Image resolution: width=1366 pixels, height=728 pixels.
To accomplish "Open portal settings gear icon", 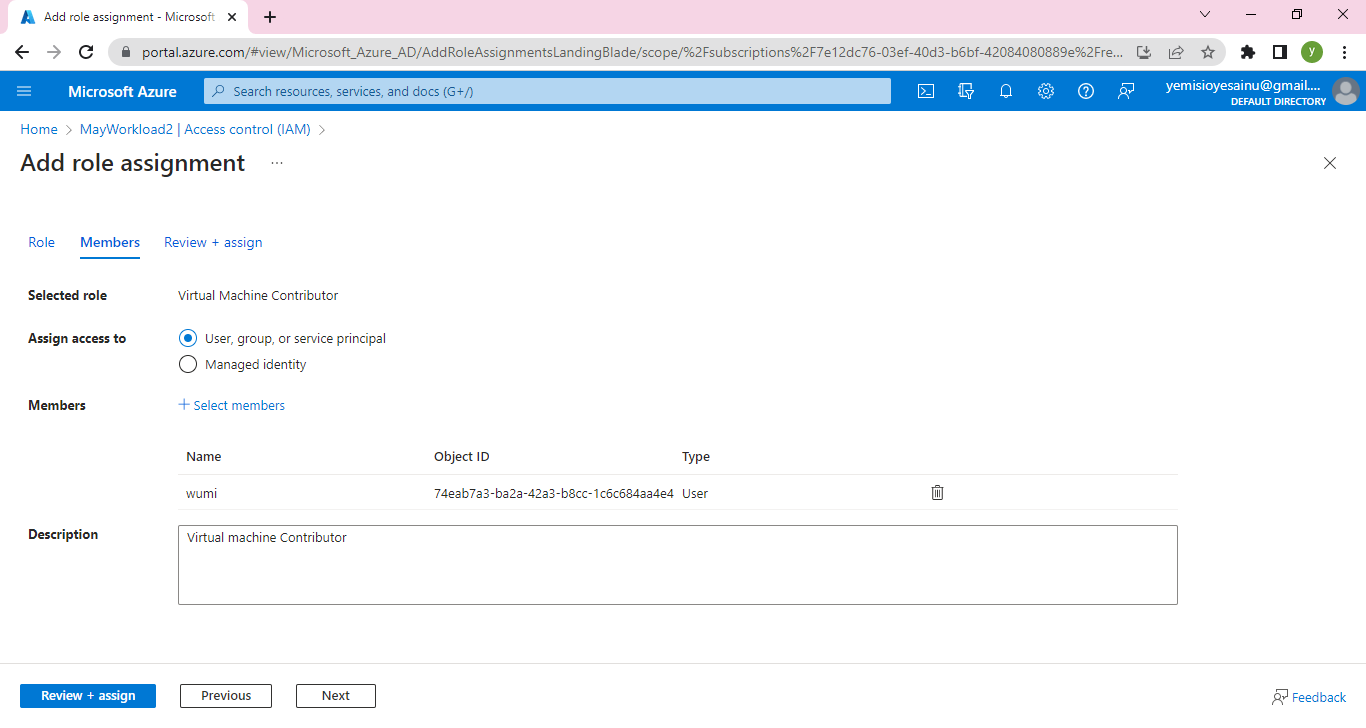I will 1046,91.
